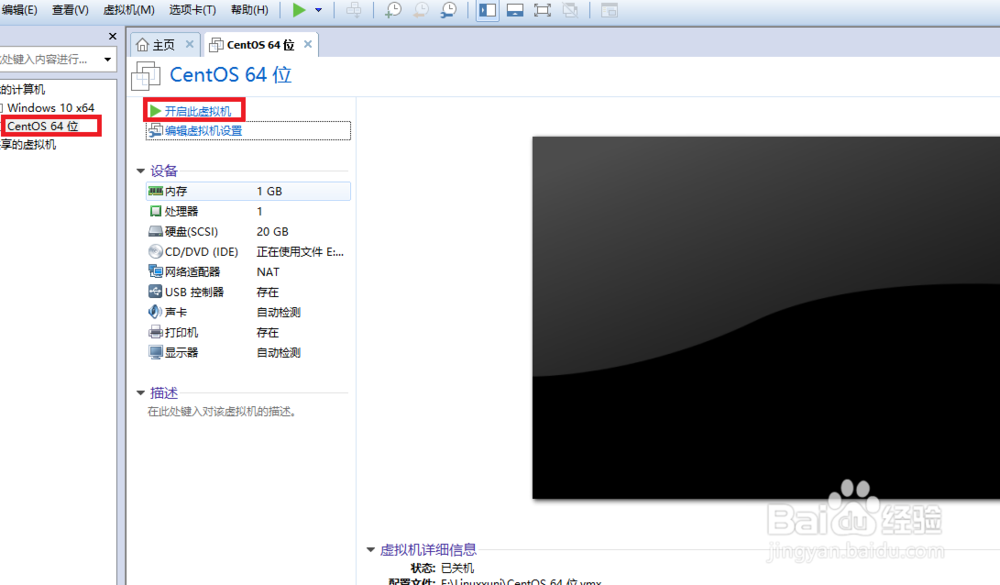Image resolution: width=1000 pixels, height=585 pixels.
Task: Click the 声卡 sound card icon
Action: point(155,312)
